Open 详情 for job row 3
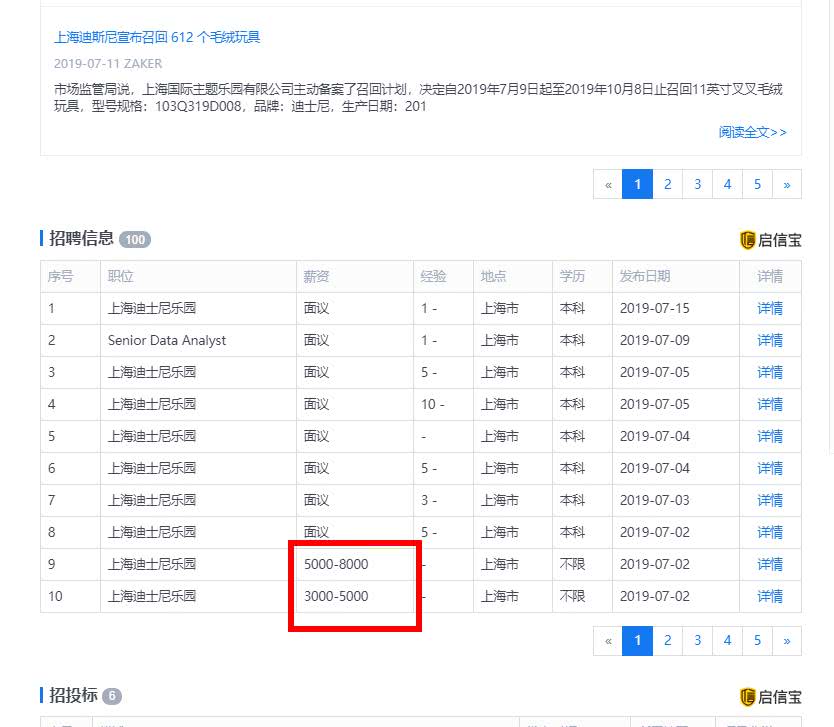 (770, 372)
